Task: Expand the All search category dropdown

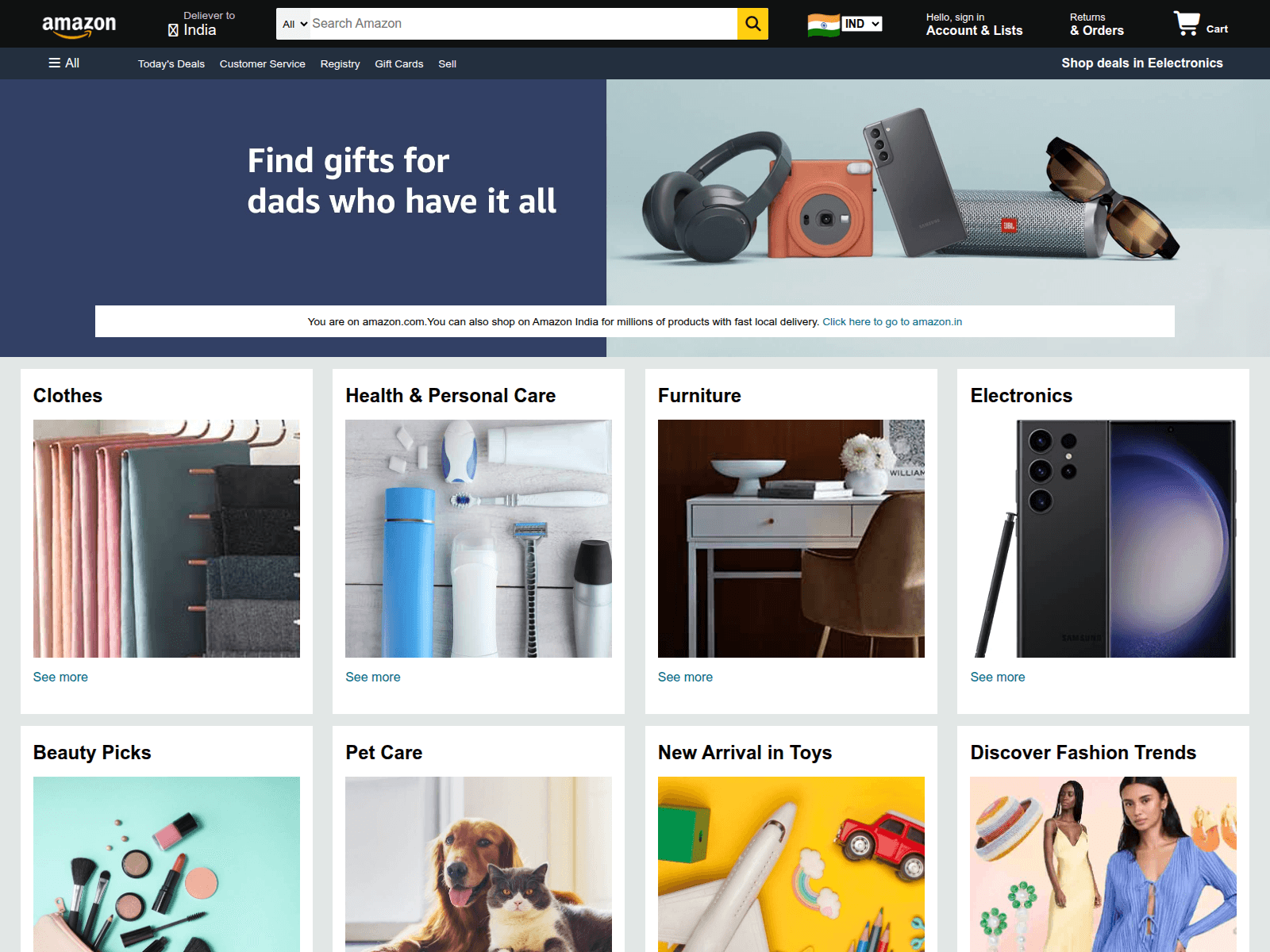Action: (x=294, y=24)
